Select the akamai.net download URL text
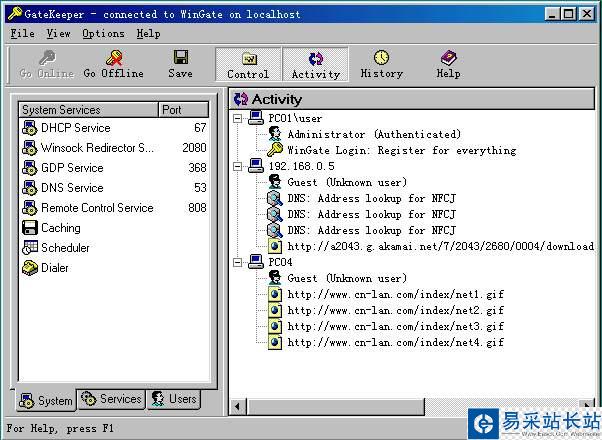 pyautogui.click(x=441, y=246)
